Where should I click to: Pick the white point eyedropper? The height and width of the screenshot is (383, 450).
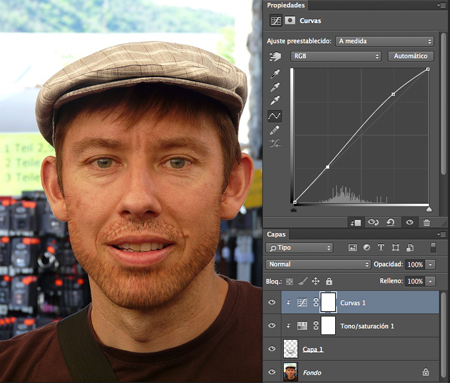point(275,100)
